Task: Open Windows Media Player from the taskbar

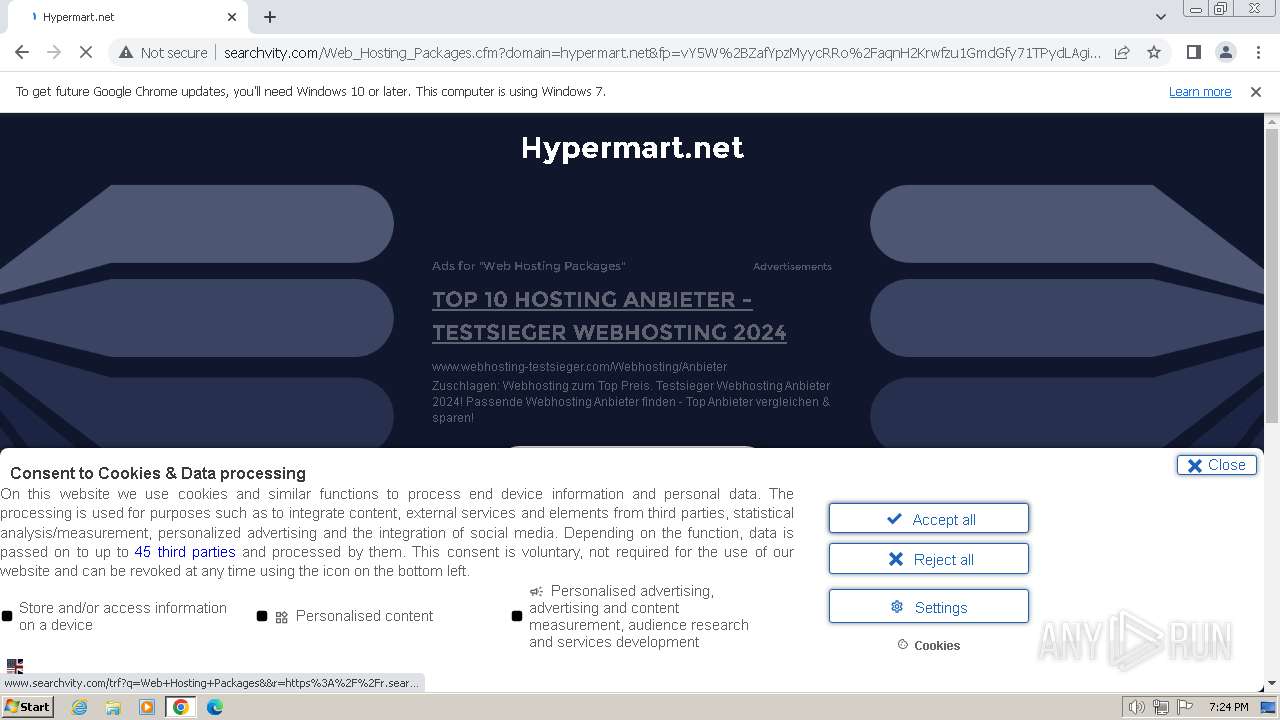Action: tap(147, 707)
